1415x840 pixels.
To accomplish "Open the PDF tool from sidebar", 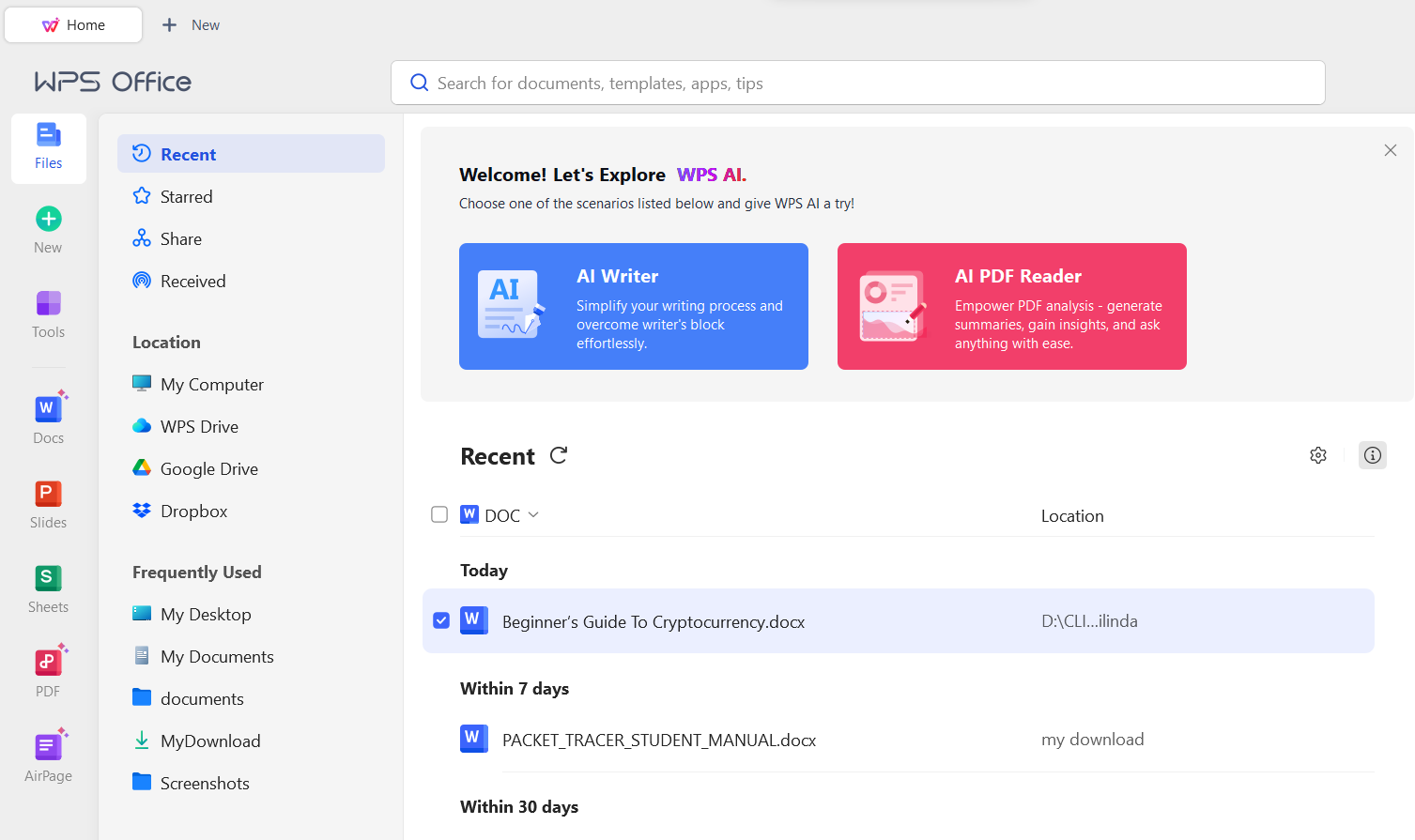I will pos(48,669).
